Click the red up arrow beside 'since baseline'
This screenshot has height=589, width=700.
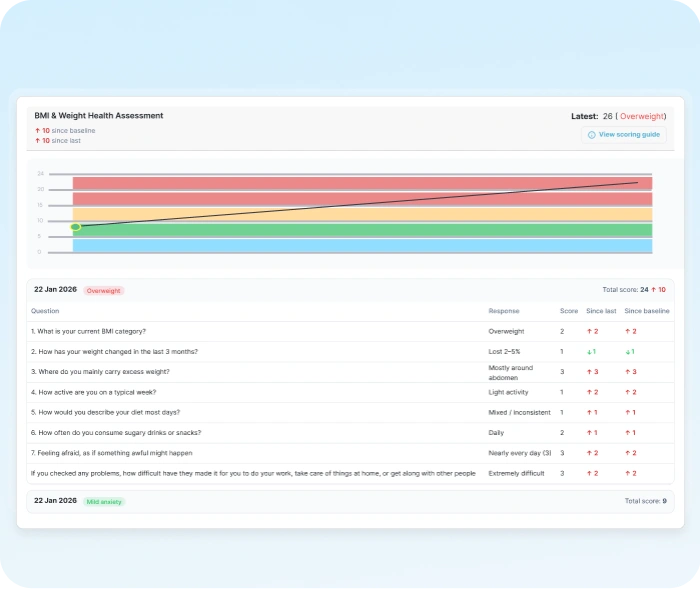tap(37, 131)
